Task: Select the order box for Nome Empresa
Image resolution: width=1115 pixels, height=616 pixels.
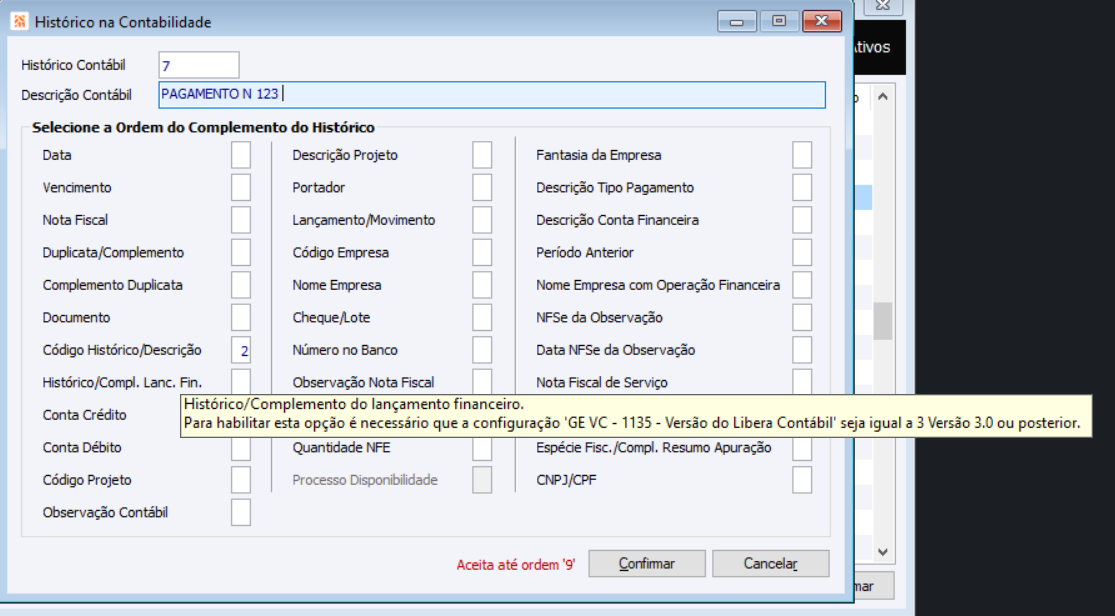Action: (x=481, y=285)
